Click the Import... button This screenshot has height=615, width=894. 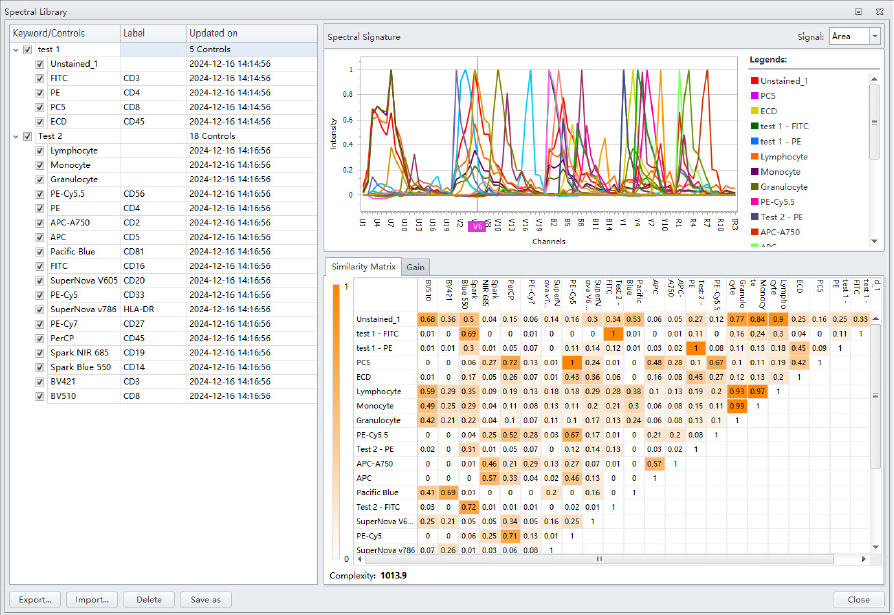click(92, 599)
